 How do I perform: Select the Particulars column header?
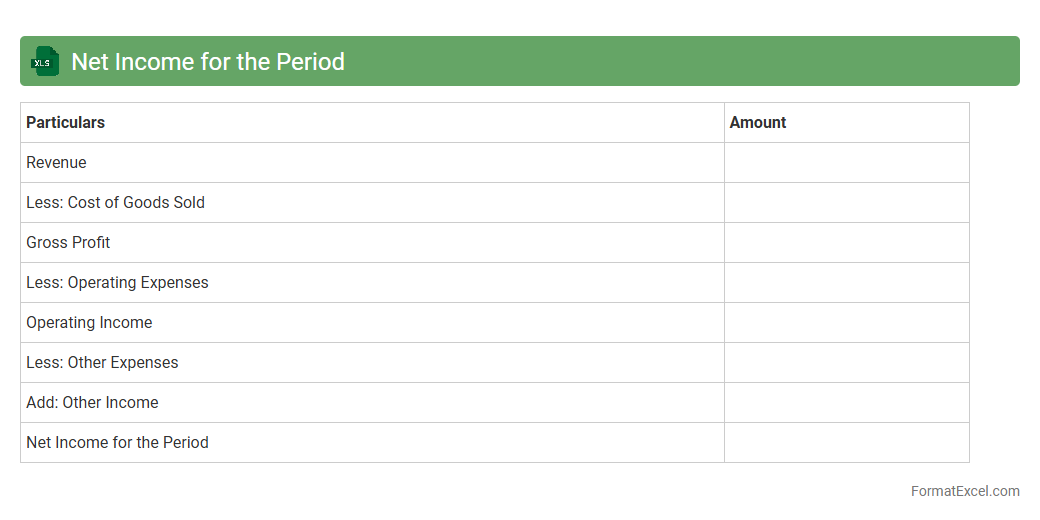click(x=66, y=122)
